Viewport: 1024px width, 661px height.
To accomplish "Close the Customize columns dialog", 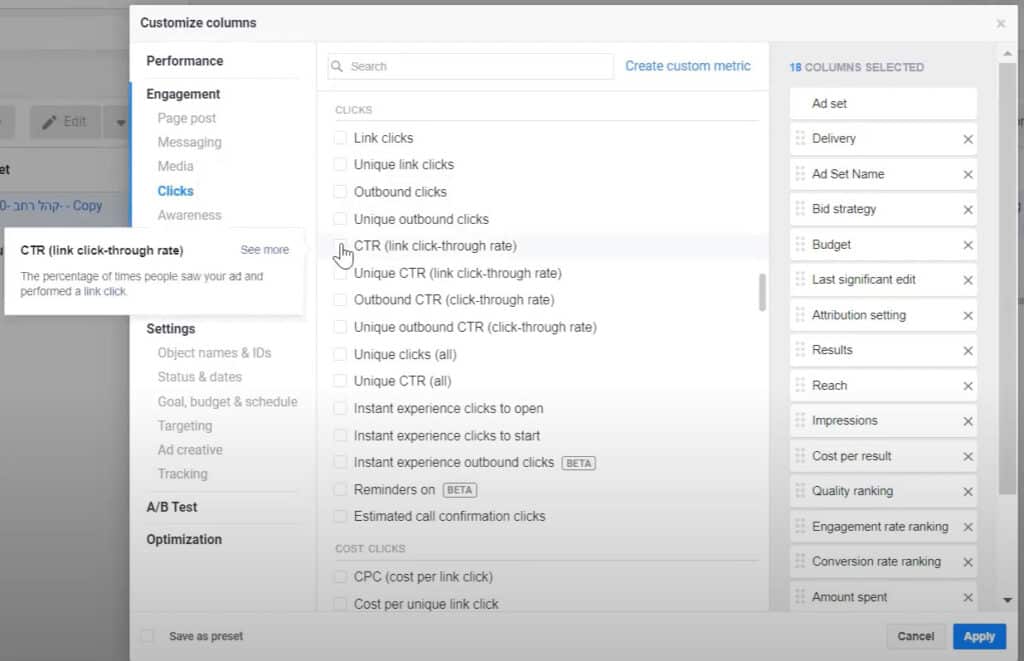I will [1000, 23].
